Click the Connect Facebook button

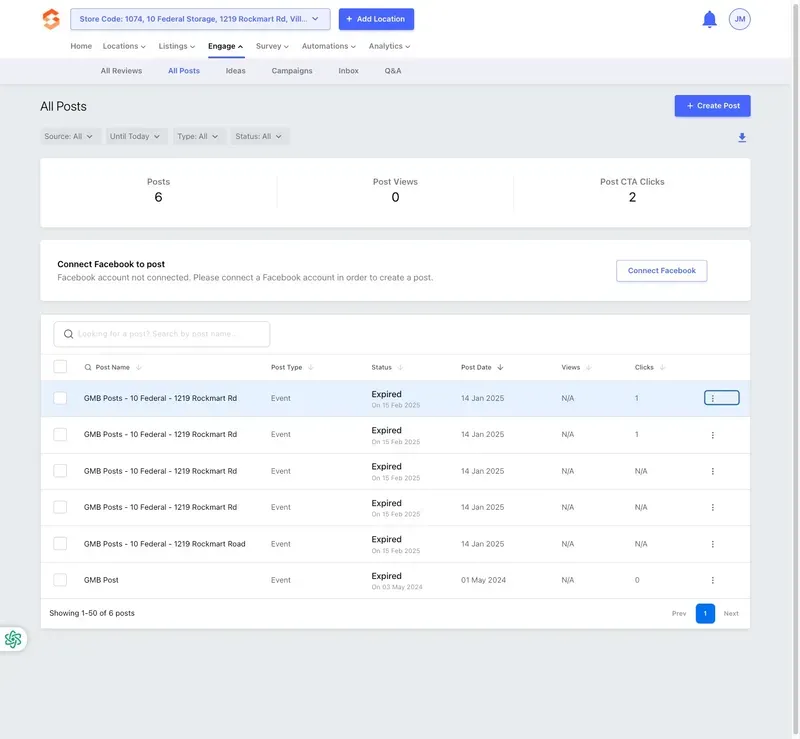(661, 270)
